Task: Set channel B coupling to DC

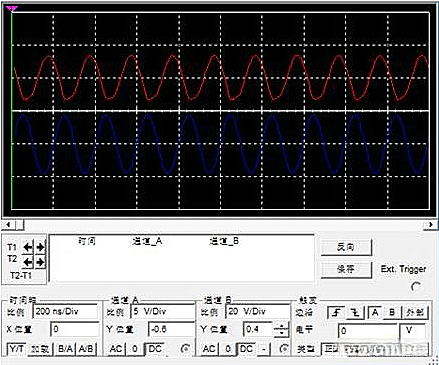Action: click(x=246, y=349)
